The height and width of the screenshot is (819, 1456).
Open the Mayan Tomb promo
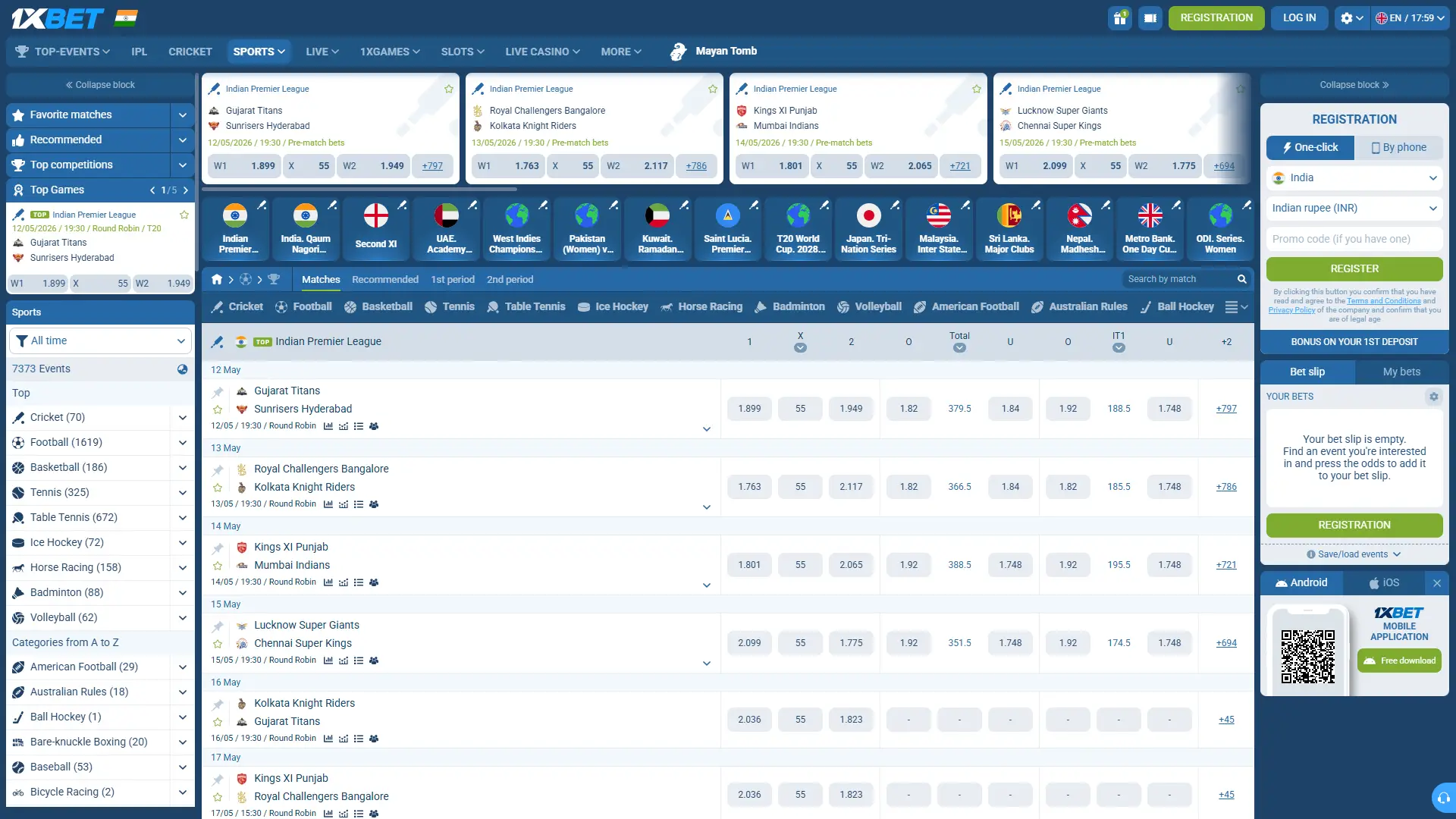[x=714, y=52]
